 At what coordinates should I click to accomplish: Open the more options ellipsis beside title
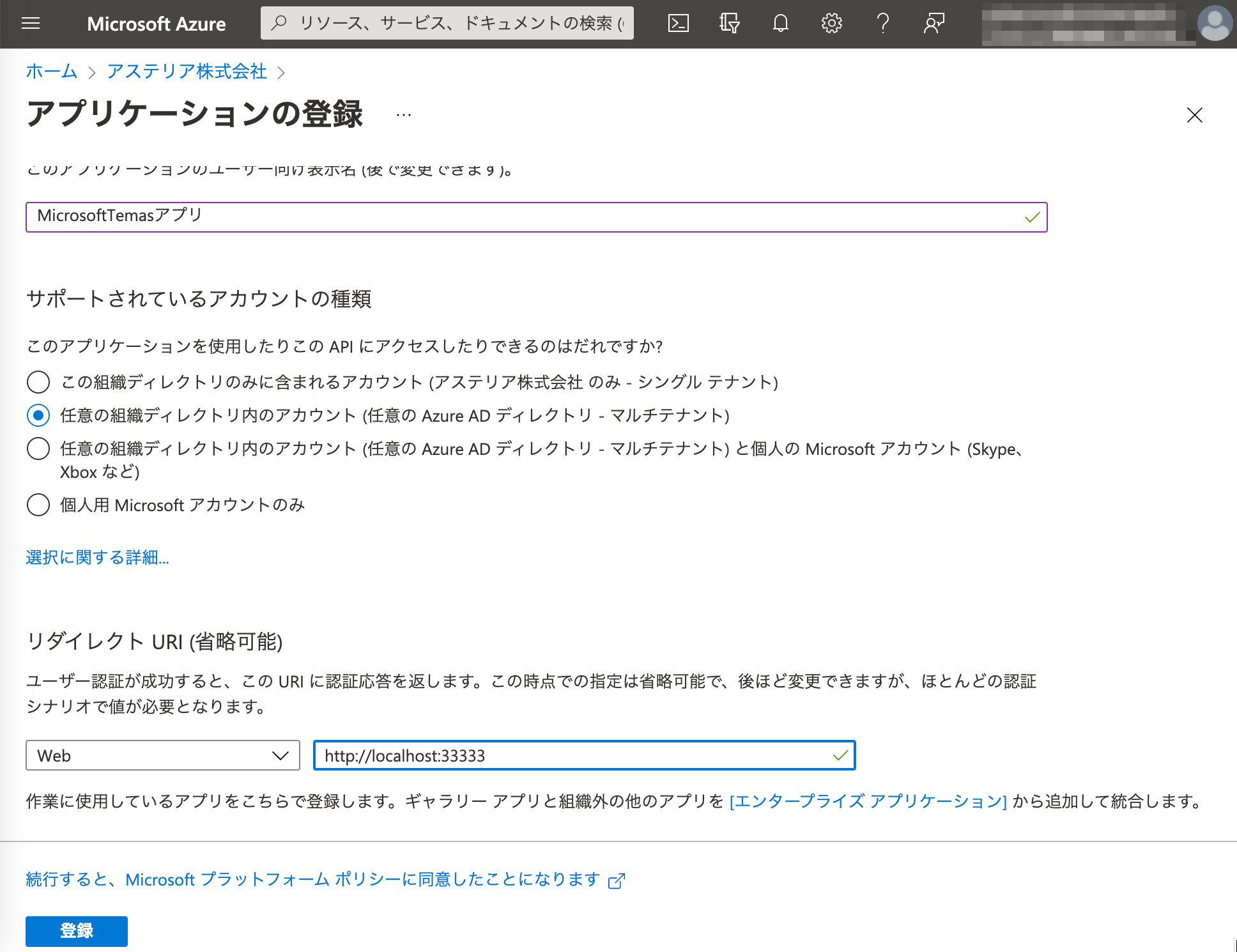point(404,115)
